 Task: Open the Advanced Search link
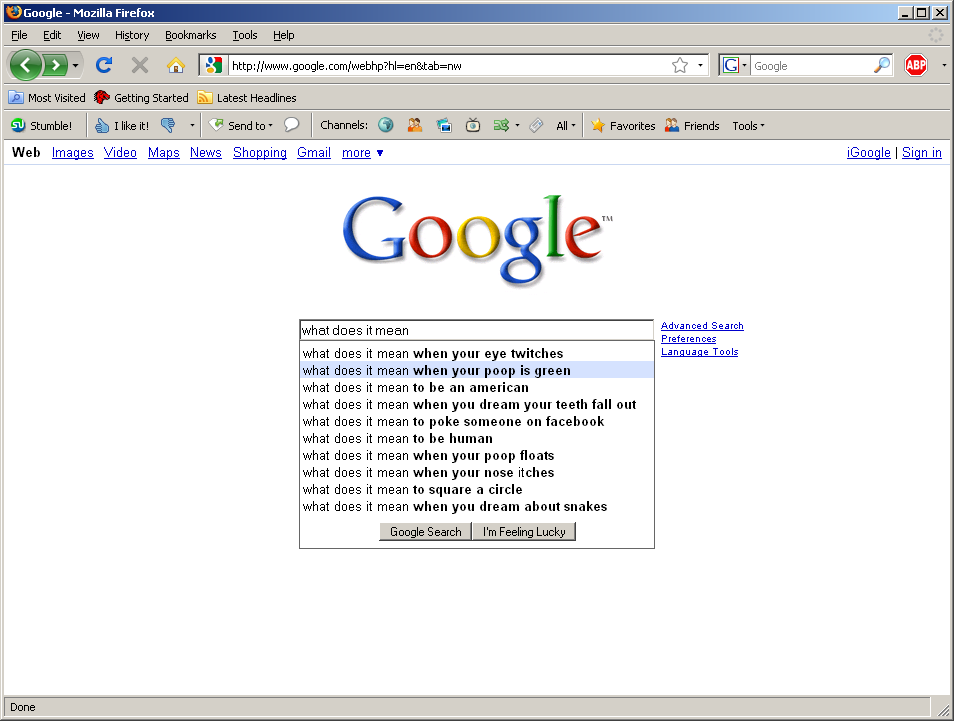(x=702, y=326)
